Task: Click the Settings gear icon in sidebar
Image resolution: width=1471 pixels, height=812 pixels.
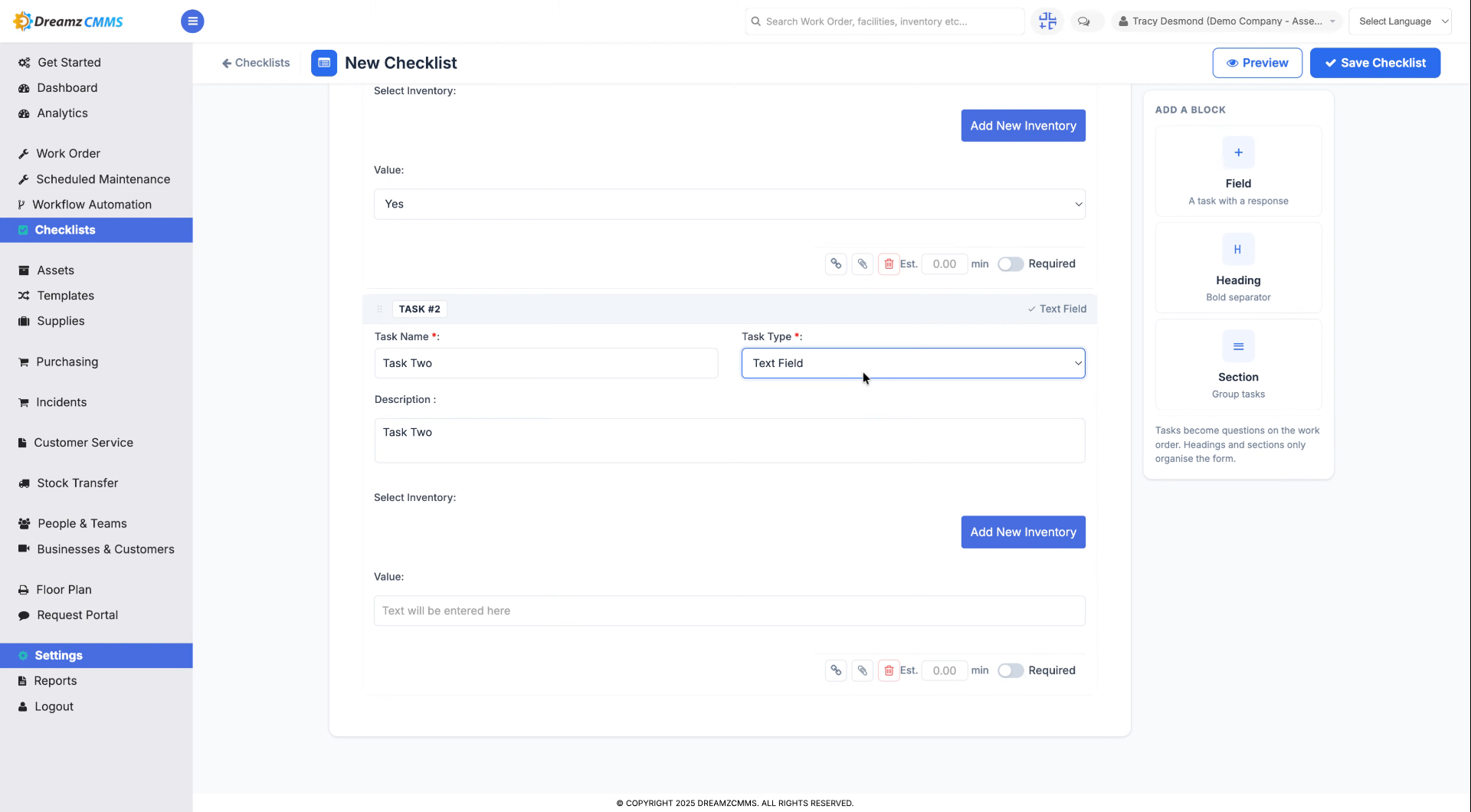Action: (23, 656)
